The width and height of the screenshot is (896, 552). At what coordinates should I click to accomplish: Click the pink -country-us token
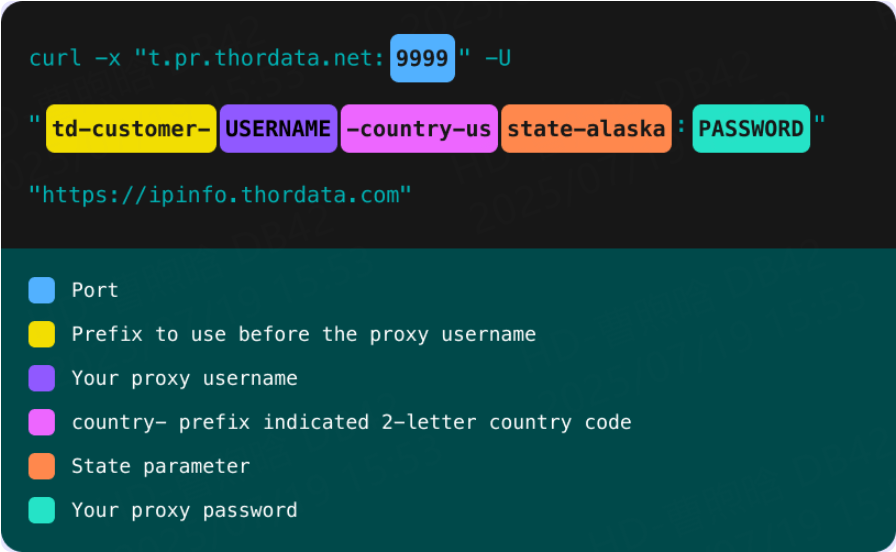coord(419,128)
